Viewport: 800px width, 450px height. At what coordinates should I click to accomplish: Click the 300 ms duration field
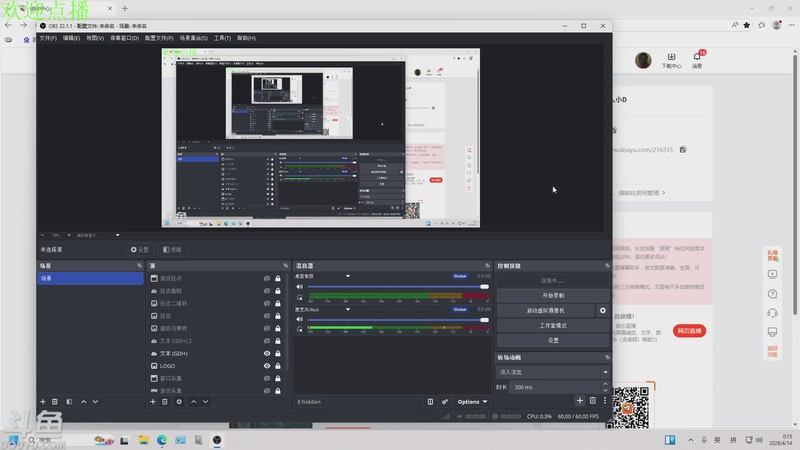tap(554, 387)
